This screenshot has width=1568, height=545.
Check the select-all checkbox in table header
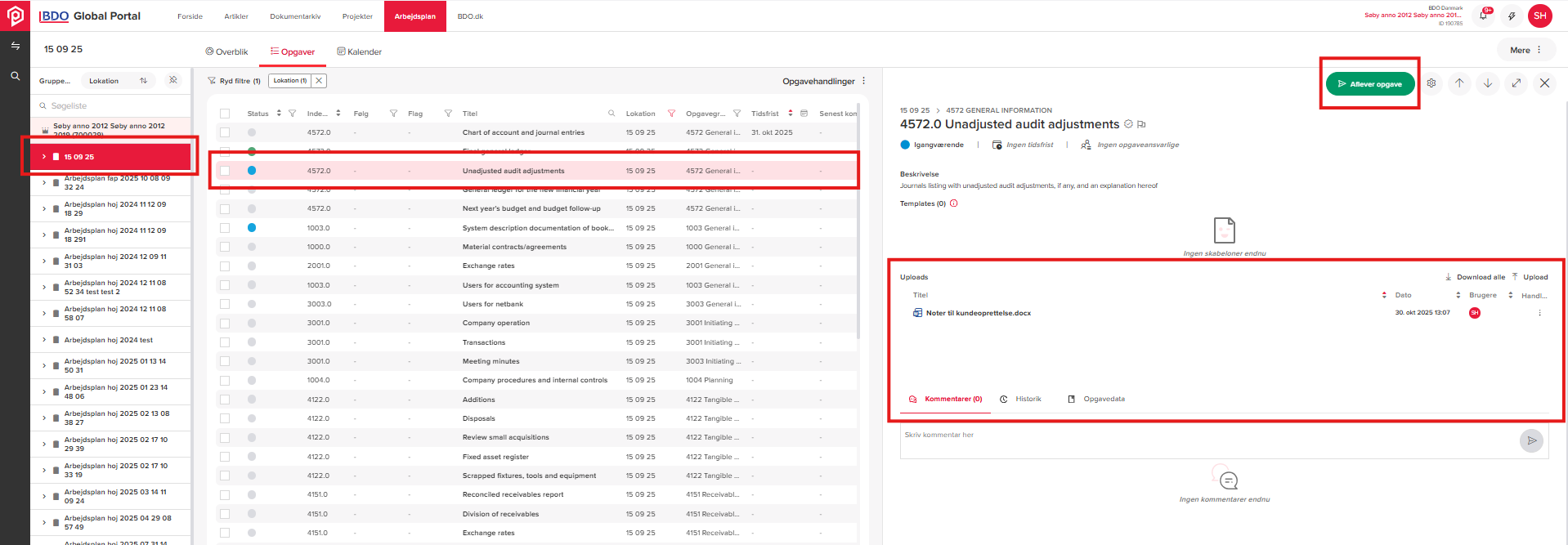click(225, 114)
